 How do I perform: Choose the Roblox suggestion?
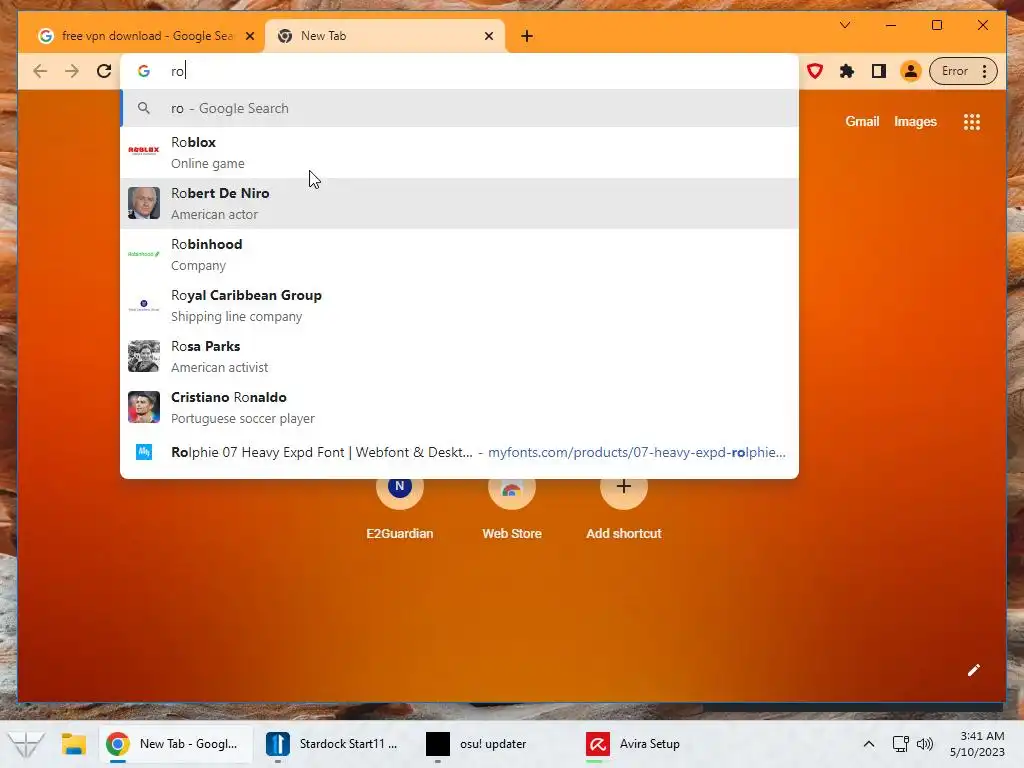point(459,152)
